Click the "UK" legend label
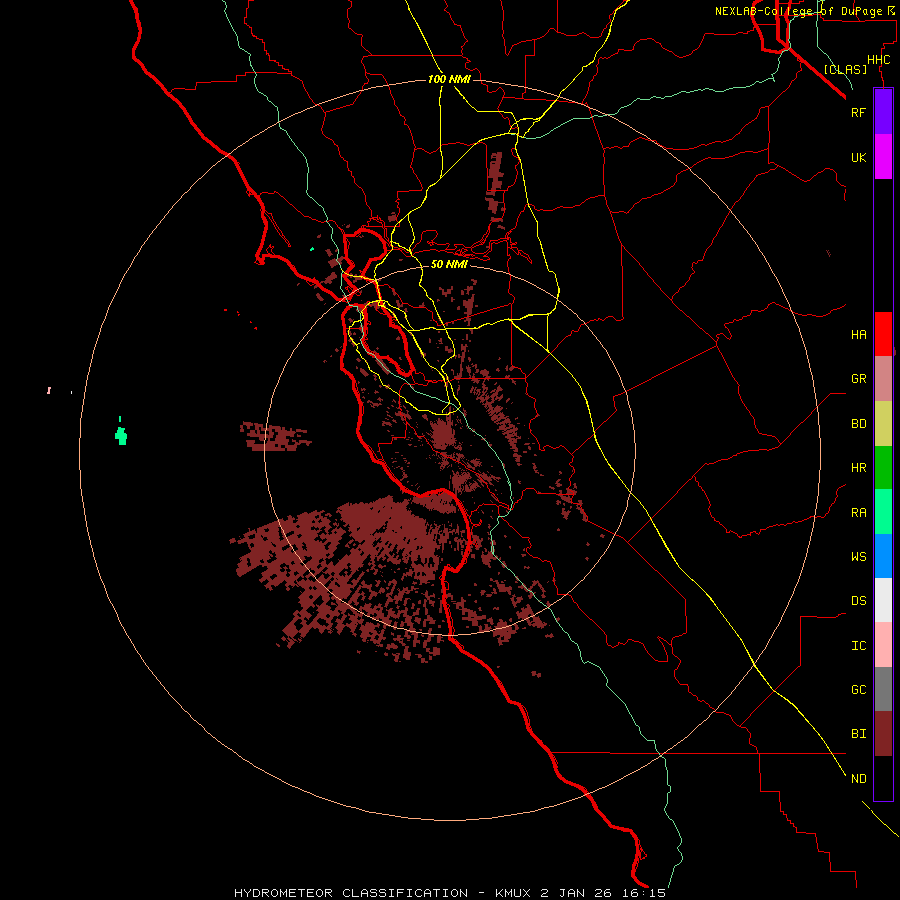 tap(858, 157)
